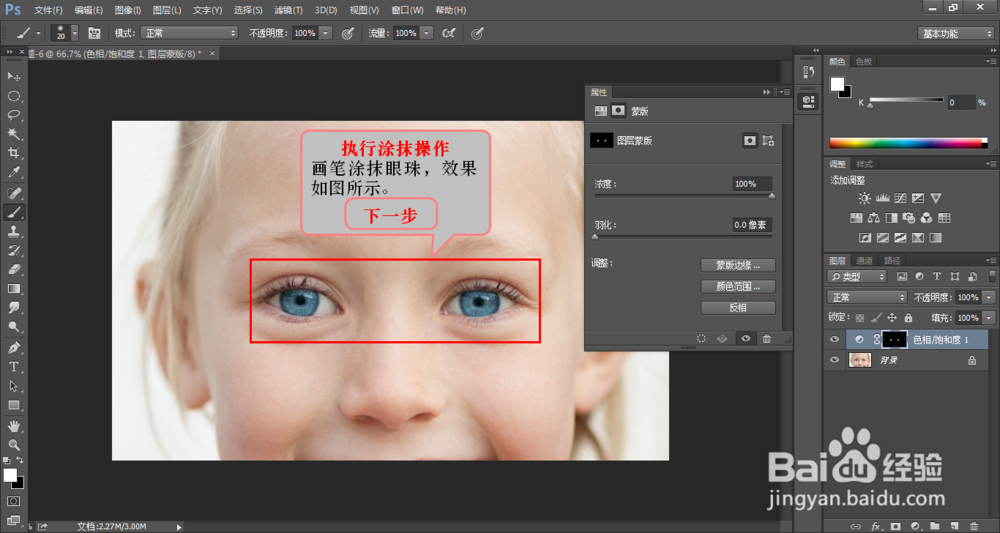Toggle pressure for size button

tap(477, 33)
